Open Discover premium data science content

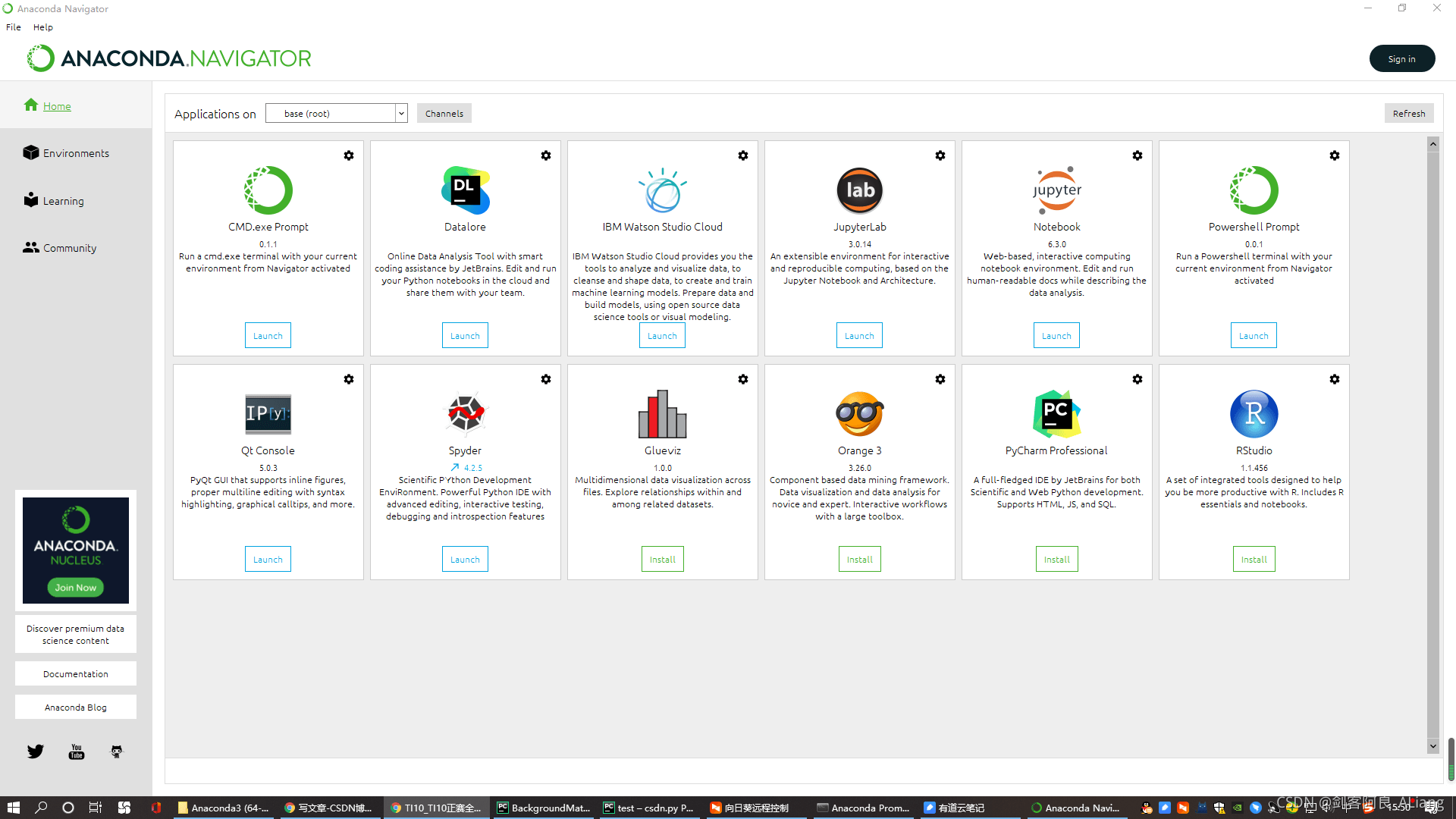(x=76, y=634)
